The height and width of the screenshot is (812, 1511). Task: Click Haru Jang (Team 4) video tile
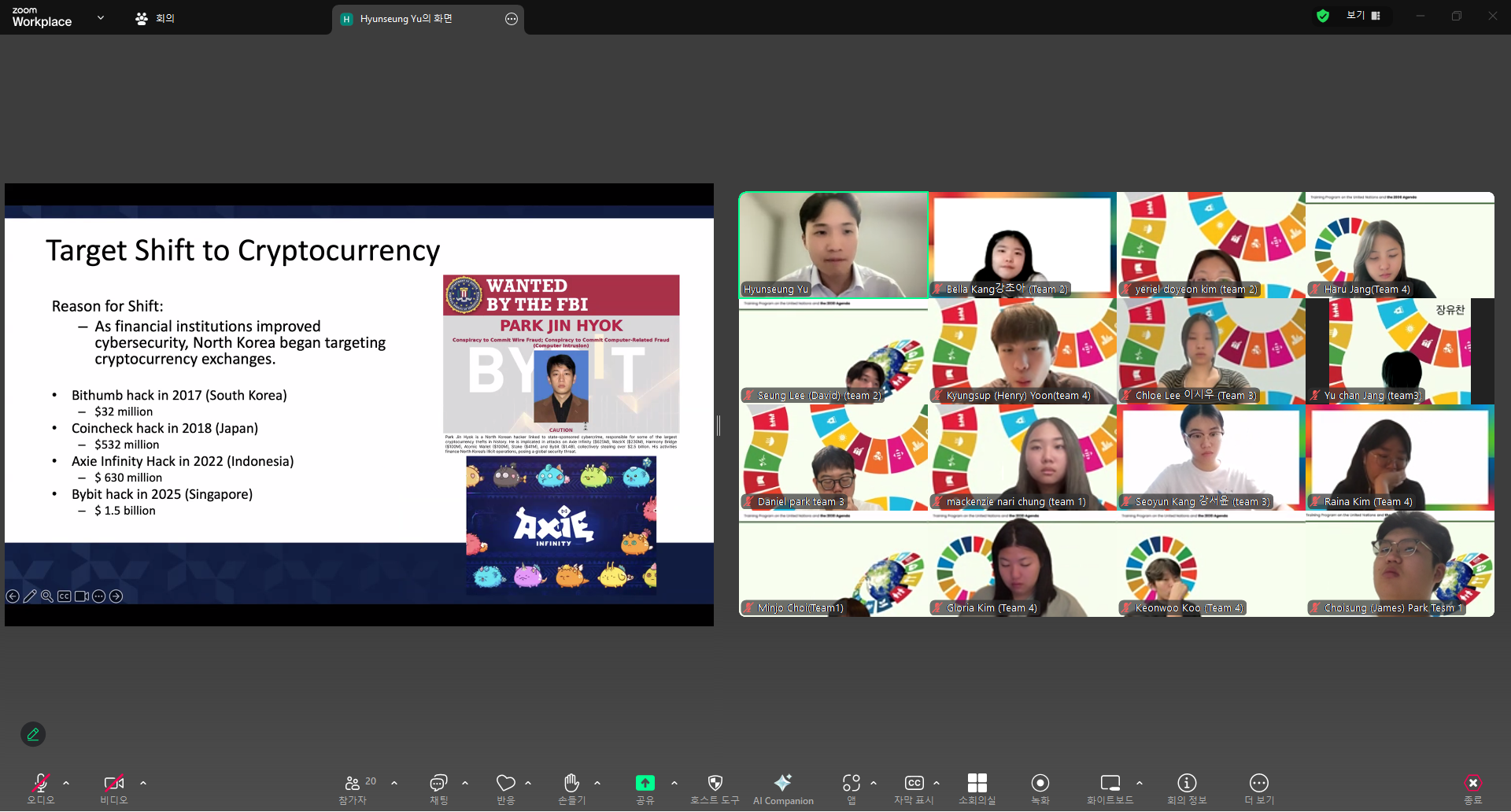tap(1400, 245)
